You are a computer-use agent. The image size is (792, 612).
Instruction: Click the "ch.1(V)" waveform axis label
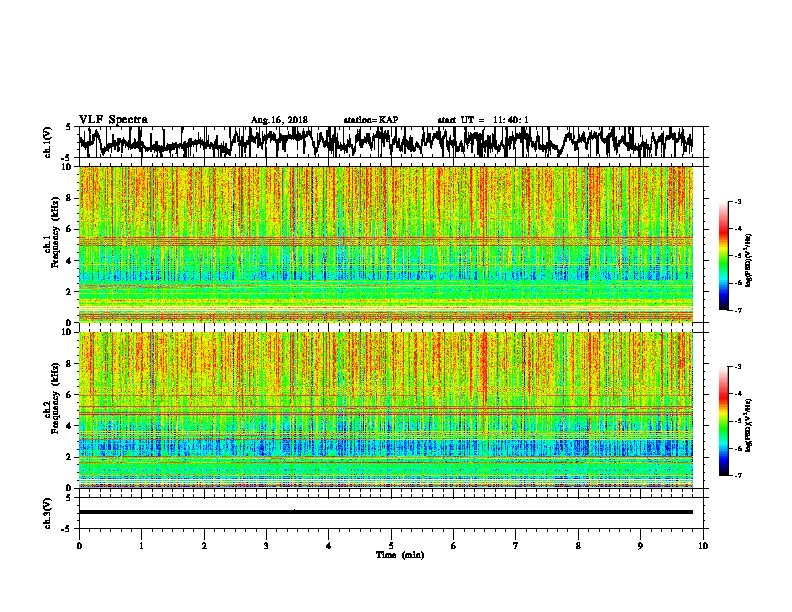48,142
